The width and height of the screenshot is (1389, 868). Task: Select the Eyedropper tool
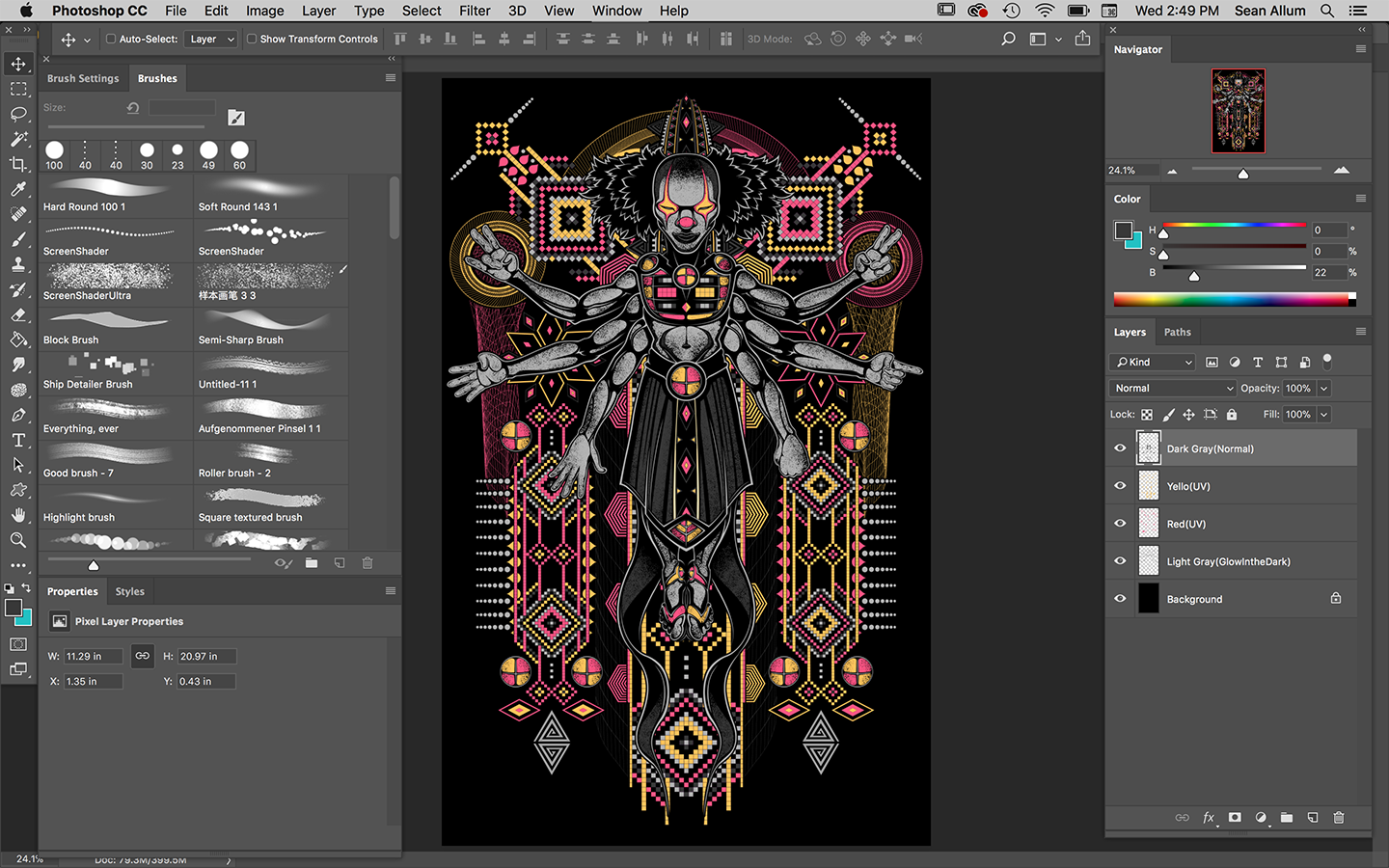tap(18, 189)
